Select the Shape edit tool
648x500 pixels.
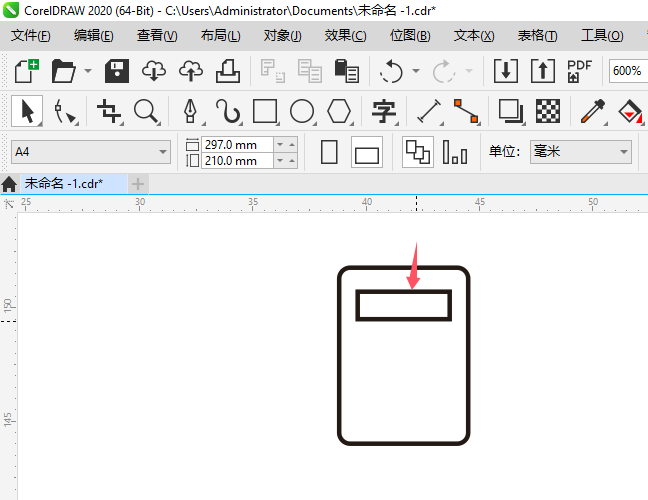point(65,111)
